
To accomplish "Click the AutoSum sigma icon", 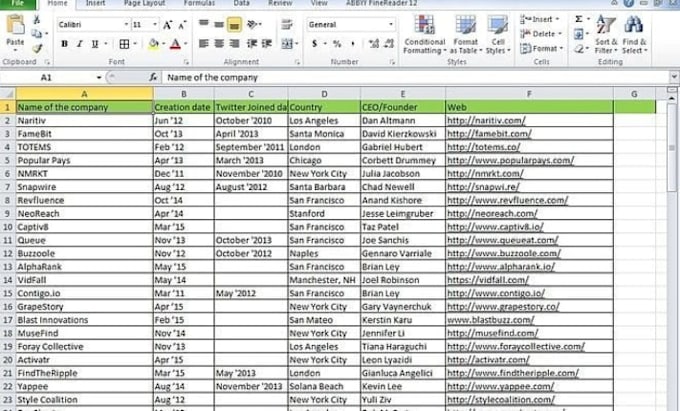I will [x=579, y=20].
